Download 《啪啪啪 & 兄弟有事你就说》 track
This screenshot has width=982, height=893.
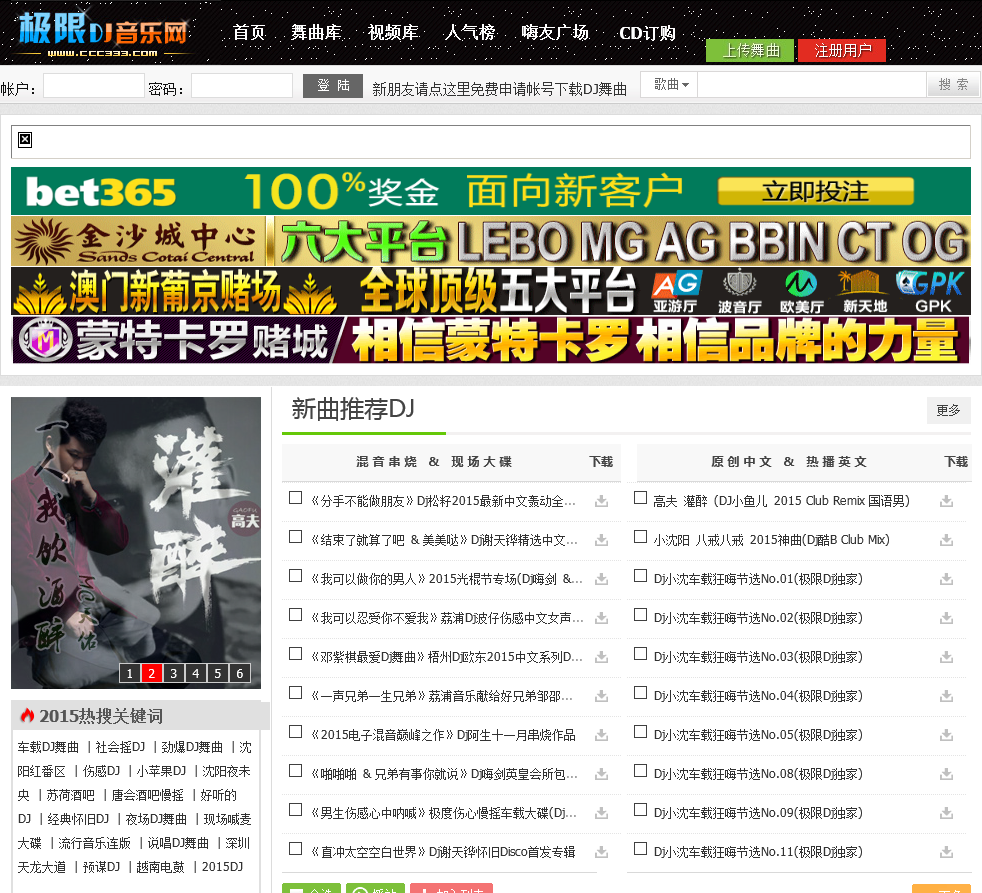(601, 774)
